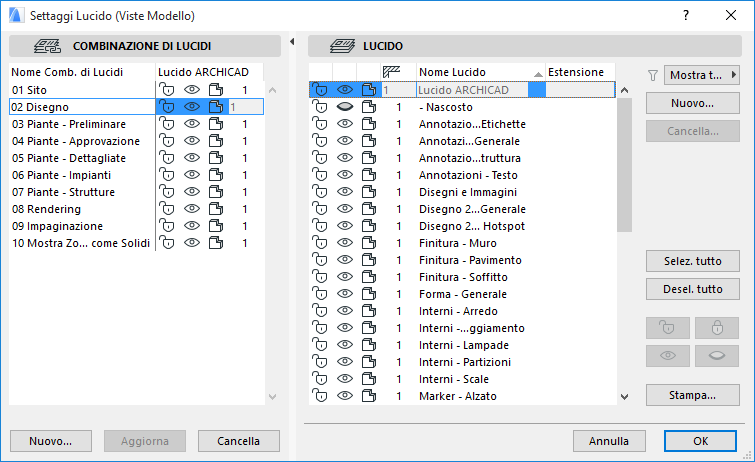Click Nuovo... button in the Lucido panel
The image size is (755, 462).
click(x=692, y=103)
